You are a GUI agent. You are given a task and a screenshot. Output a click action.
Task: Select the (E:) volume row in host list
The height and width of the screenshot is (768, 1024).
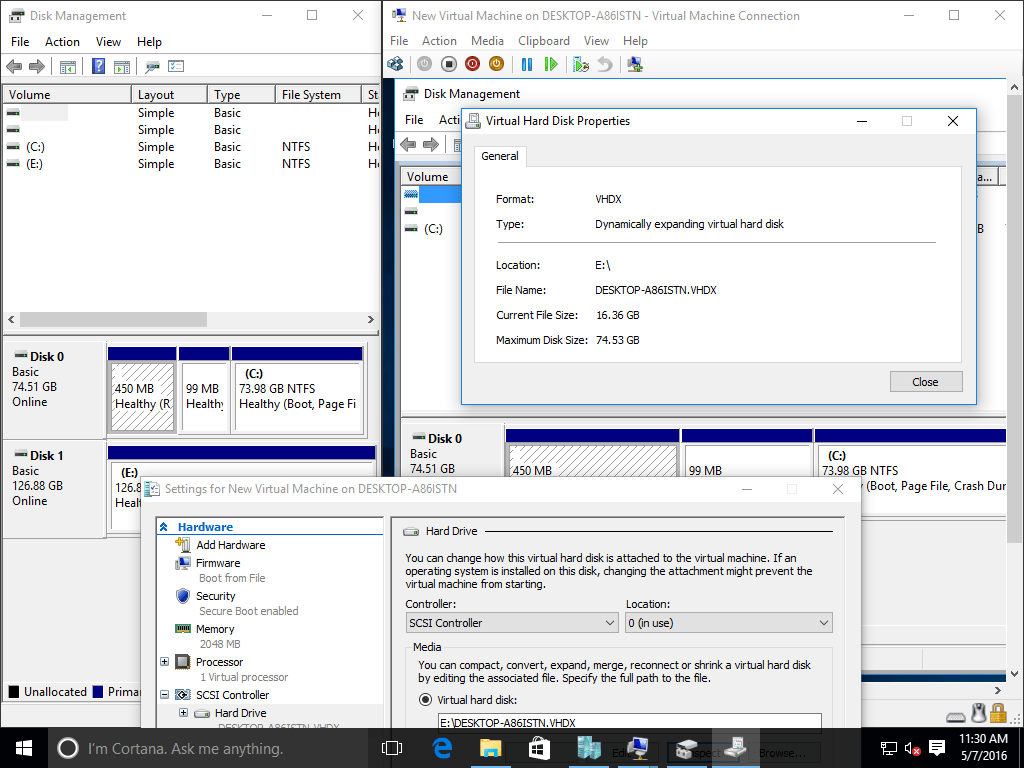click(189, 164)
